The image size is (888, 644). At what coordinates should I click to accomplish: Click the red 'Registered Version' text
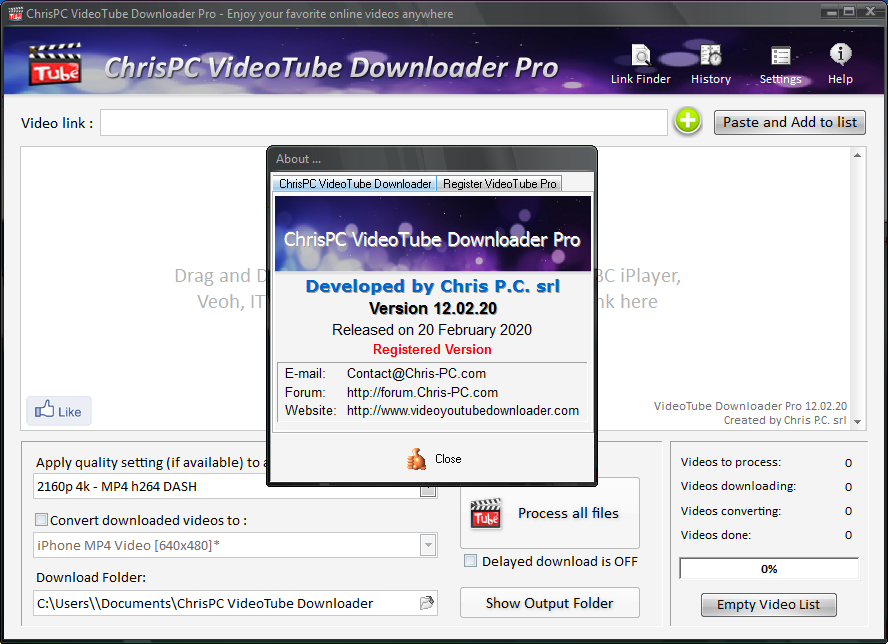[x=432, y=349]
